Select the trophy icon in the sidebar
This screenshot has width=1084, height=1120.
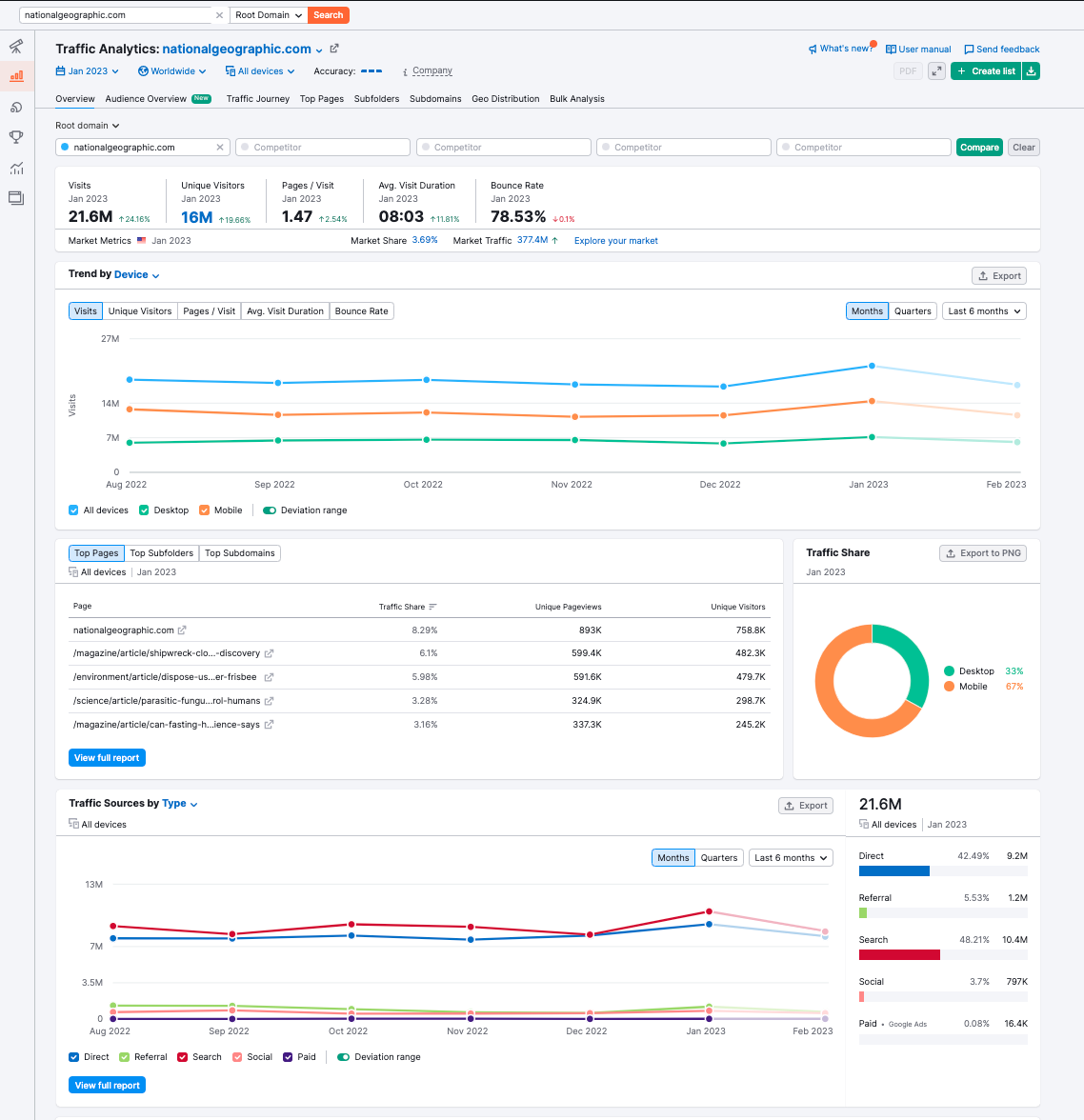pyautogui.click(x=16, y=137)
